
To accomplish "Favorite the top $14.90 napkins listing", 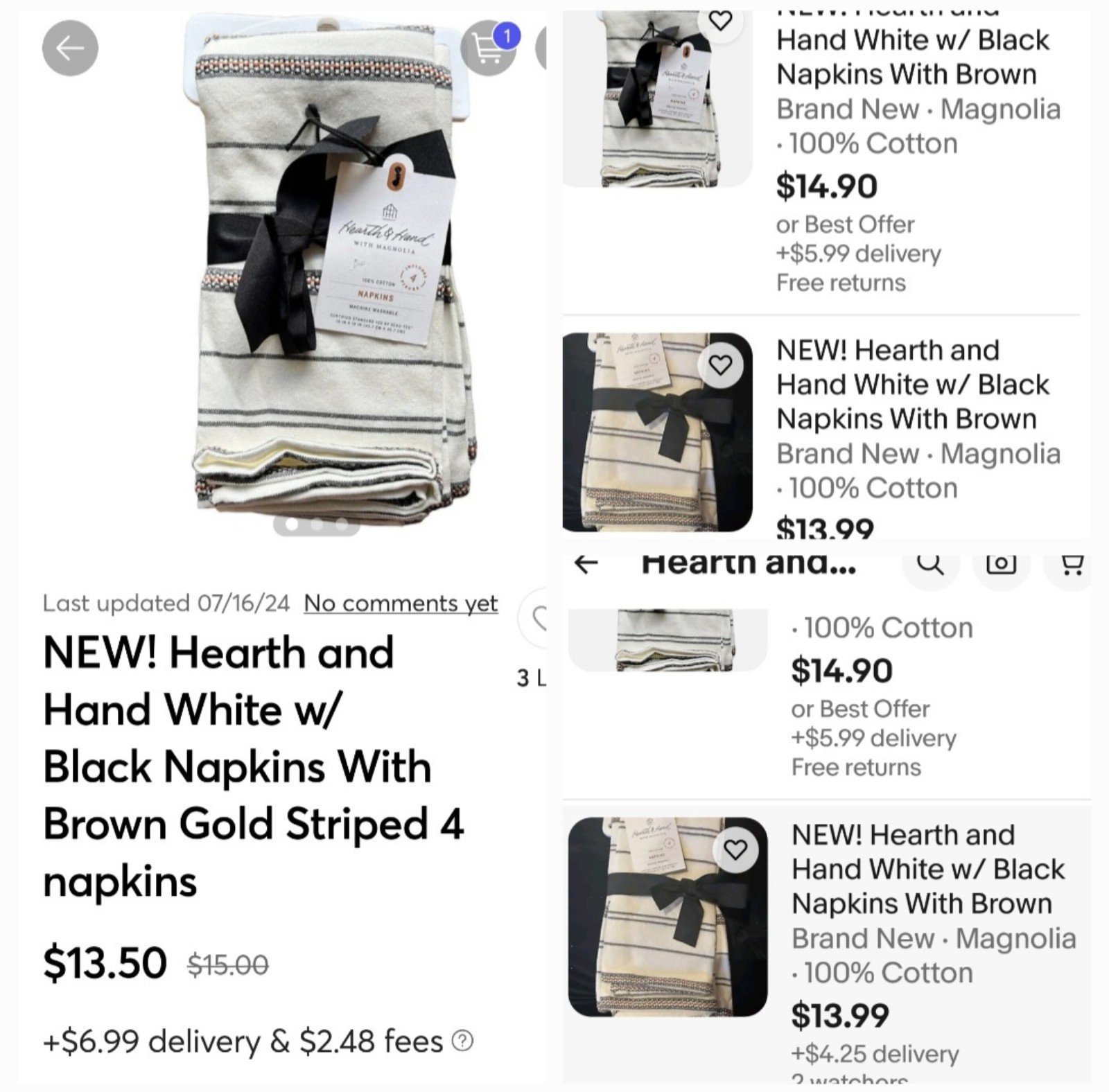I will click(x=721, y=22).
